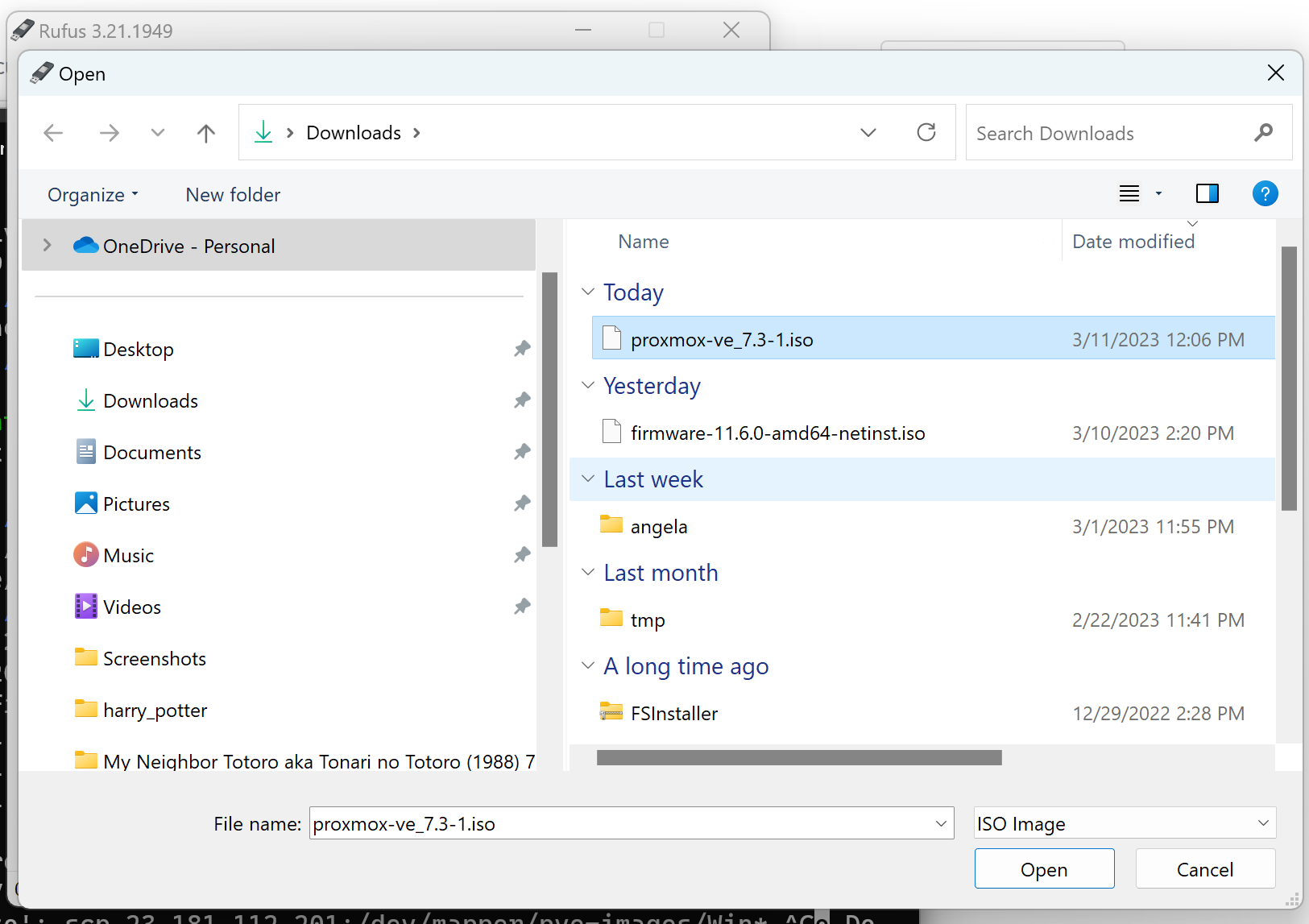Expand OneDrive - Personal tree node
Viewport: 1309px width, 924px height.
click(x=47, y=246)
